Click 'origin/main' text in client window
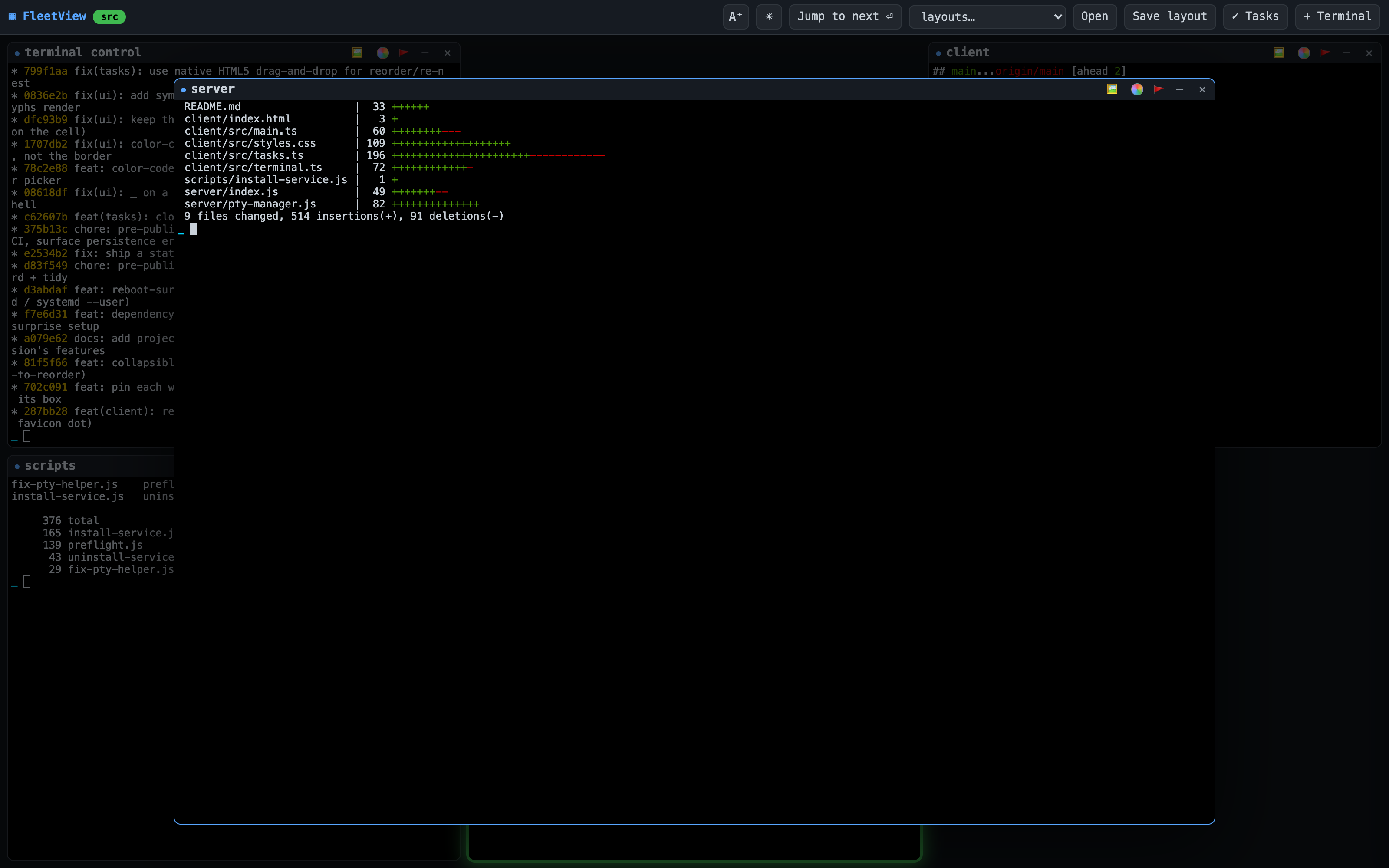 point(1030,71)
